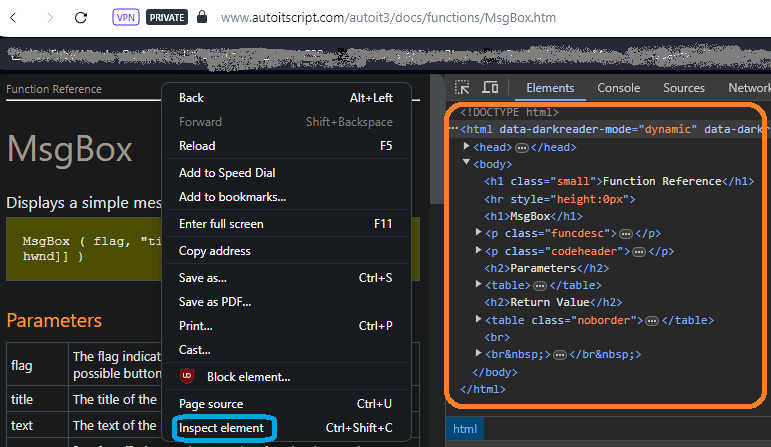Expand the p funcdesc node
Image resolution: width=771 pixels, height=447 pixels.
coord(478,232)
